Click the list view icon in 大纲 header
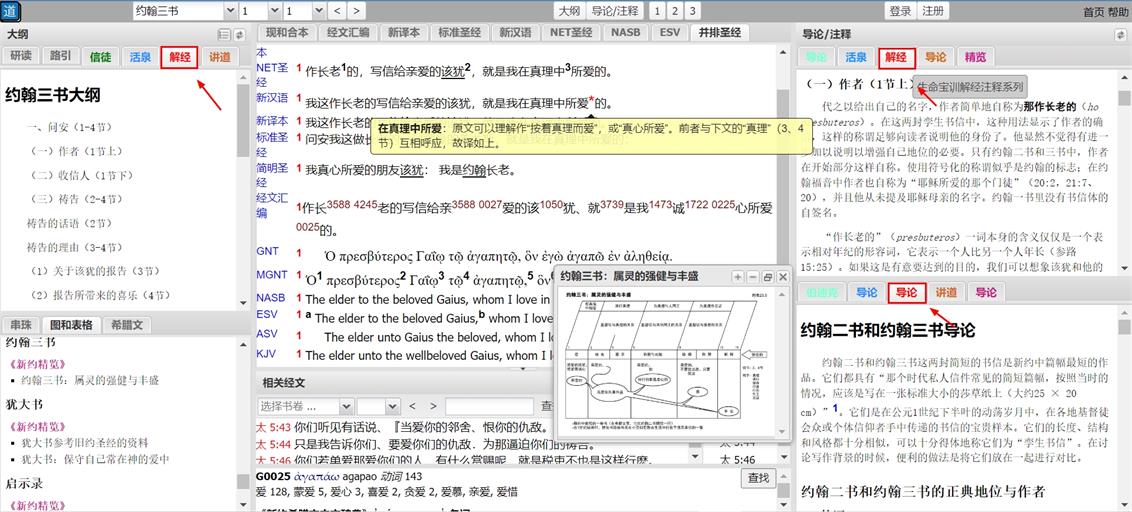 point(224,34)
